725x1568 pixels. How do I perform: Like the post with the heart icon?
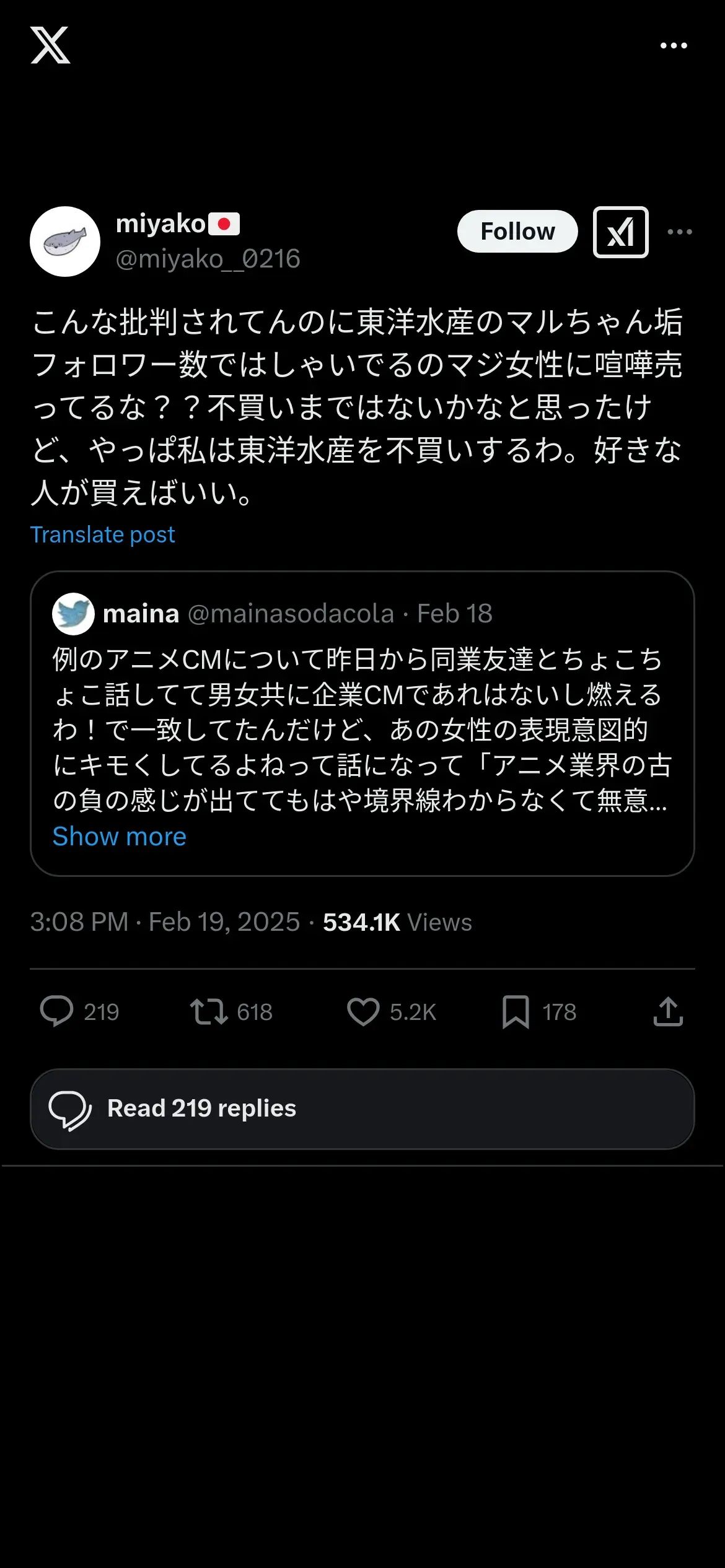[x=363, y=1012]
